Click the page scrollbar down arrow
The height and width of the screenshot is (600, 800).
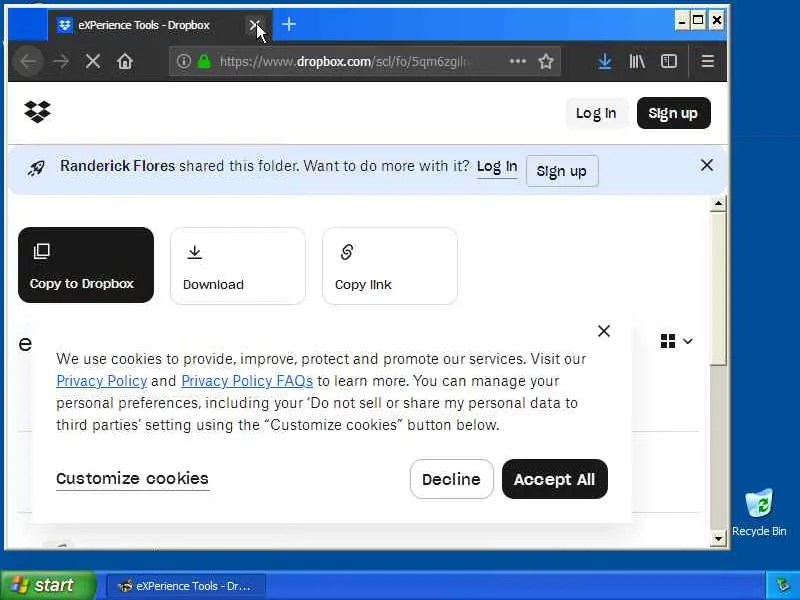pos(718,538)
